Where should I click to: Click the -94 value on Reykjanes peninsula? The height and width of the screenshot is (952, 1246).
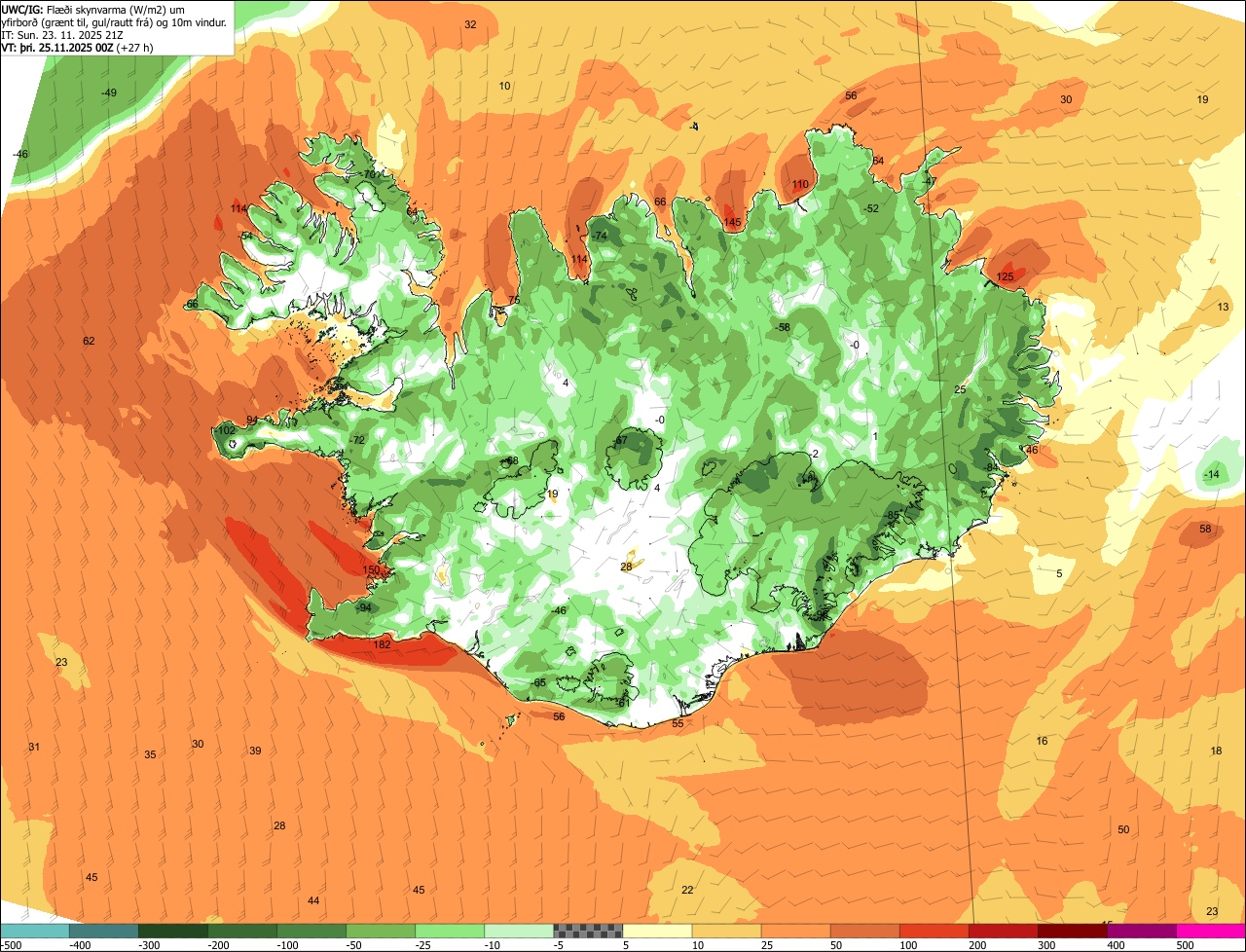click(364, 608)
